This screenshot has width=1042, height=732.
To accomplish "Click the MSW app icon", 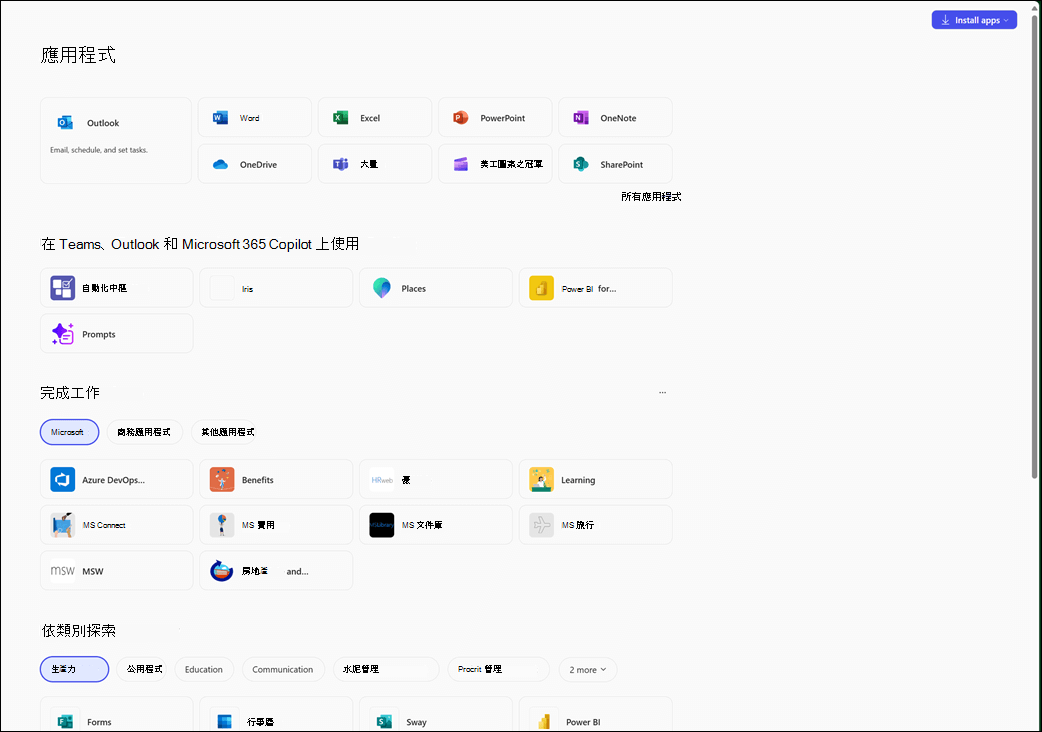I will coord(62,571).
